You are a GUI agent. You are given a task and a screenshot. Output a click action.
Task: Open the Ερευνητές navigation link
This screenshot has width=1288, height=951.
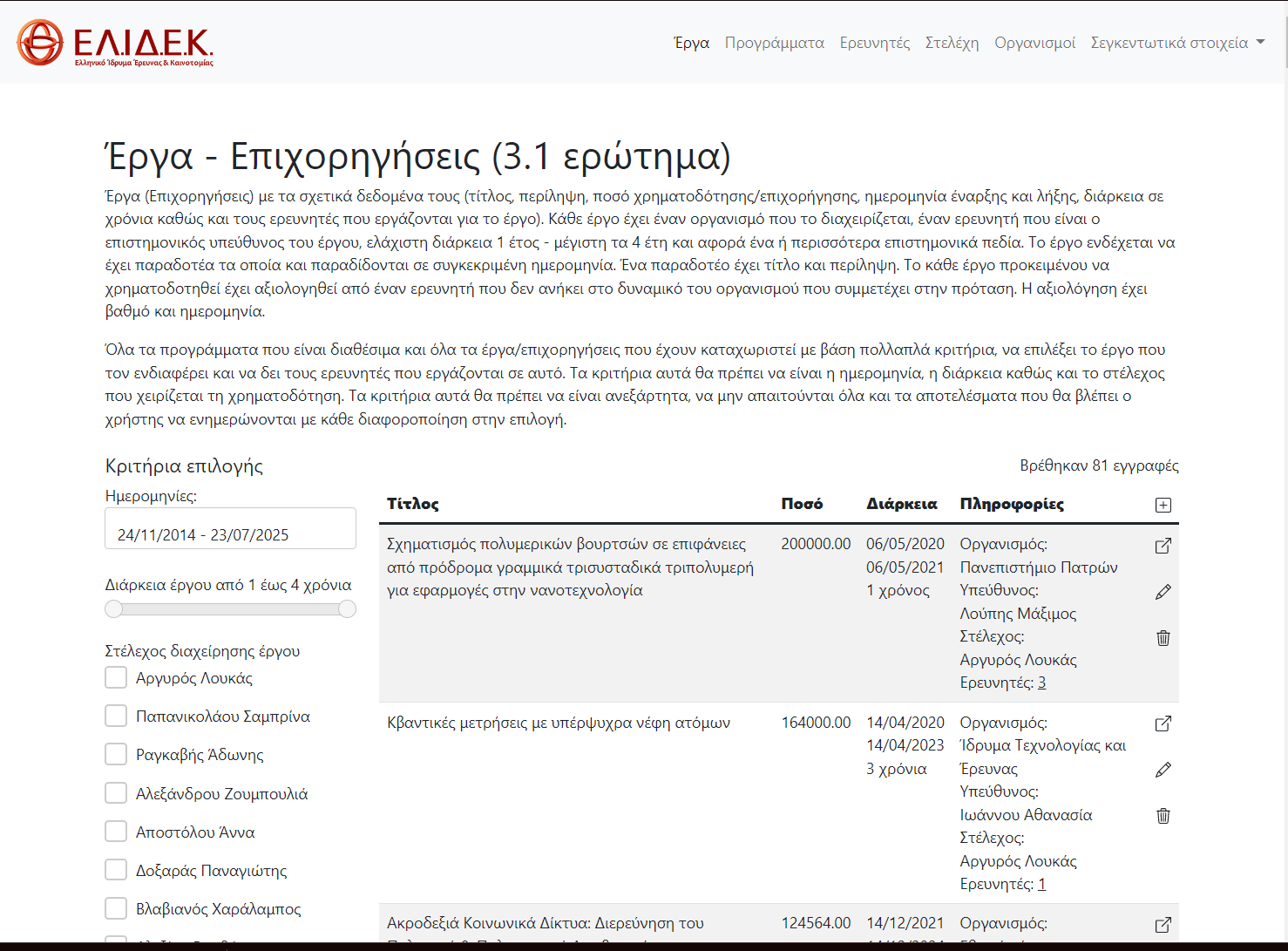click(x=874, y=43)
